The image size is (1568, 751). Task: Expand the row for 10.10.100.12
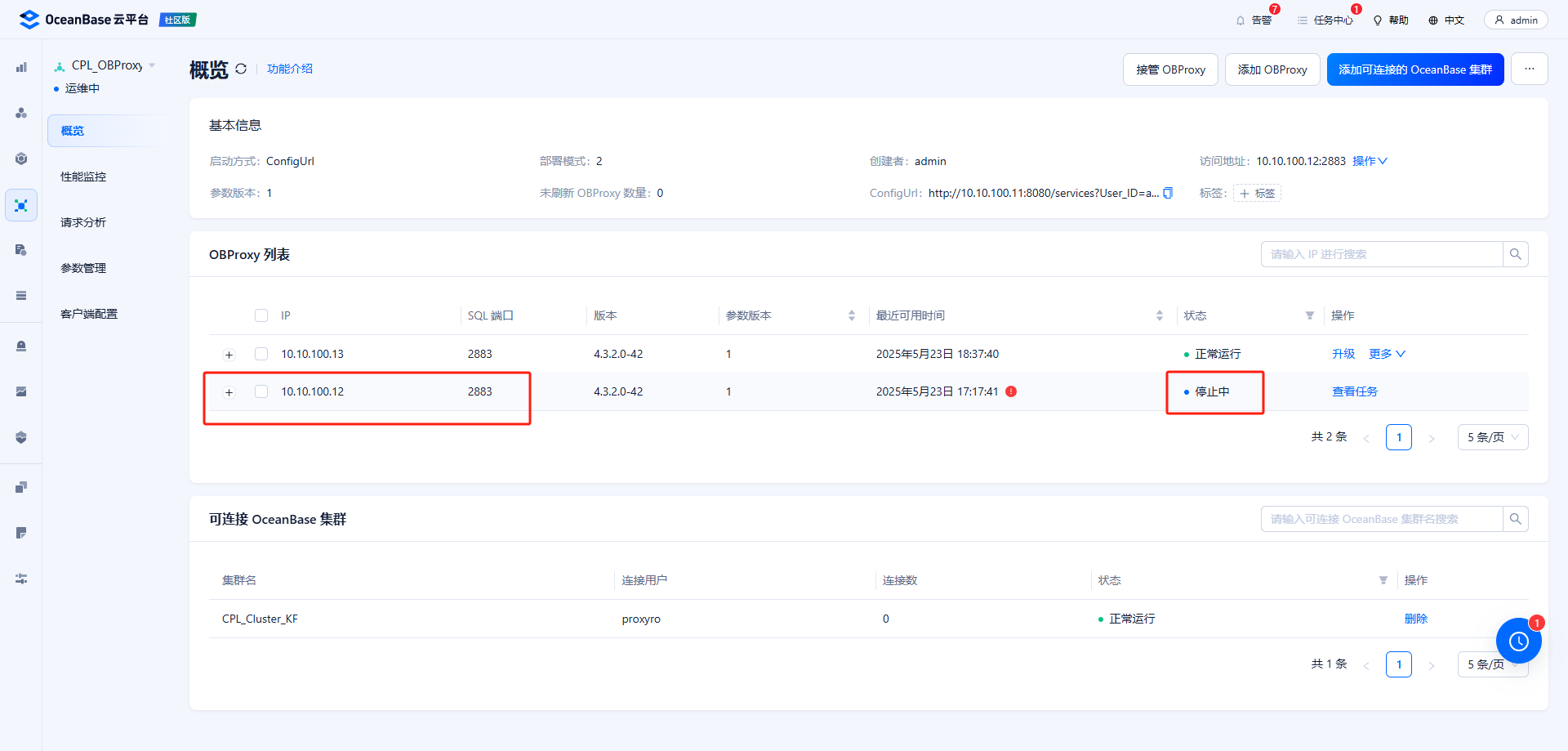(x=229, y=392)
